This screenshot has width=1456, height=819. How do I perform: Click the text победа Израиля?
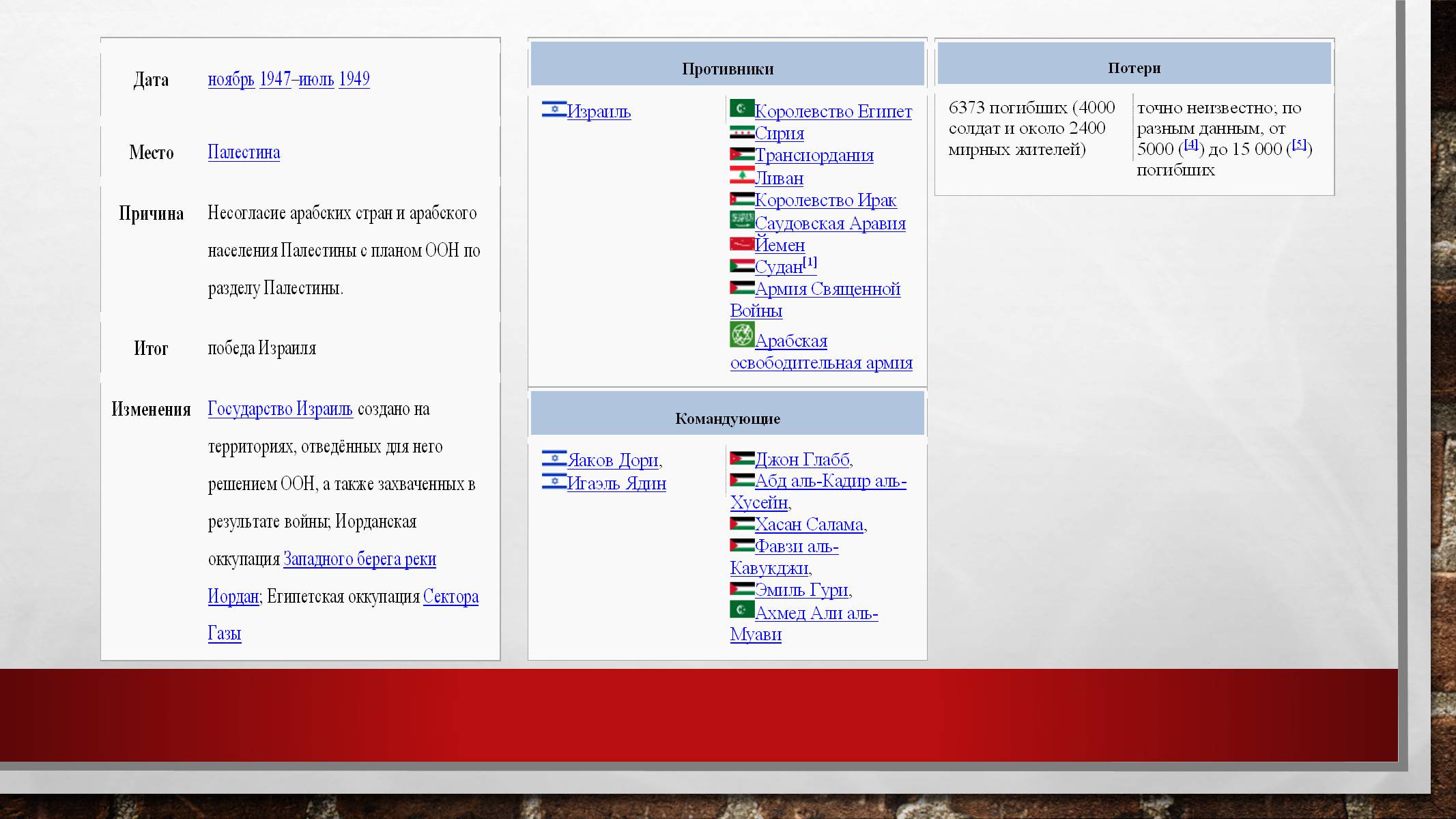262,348
